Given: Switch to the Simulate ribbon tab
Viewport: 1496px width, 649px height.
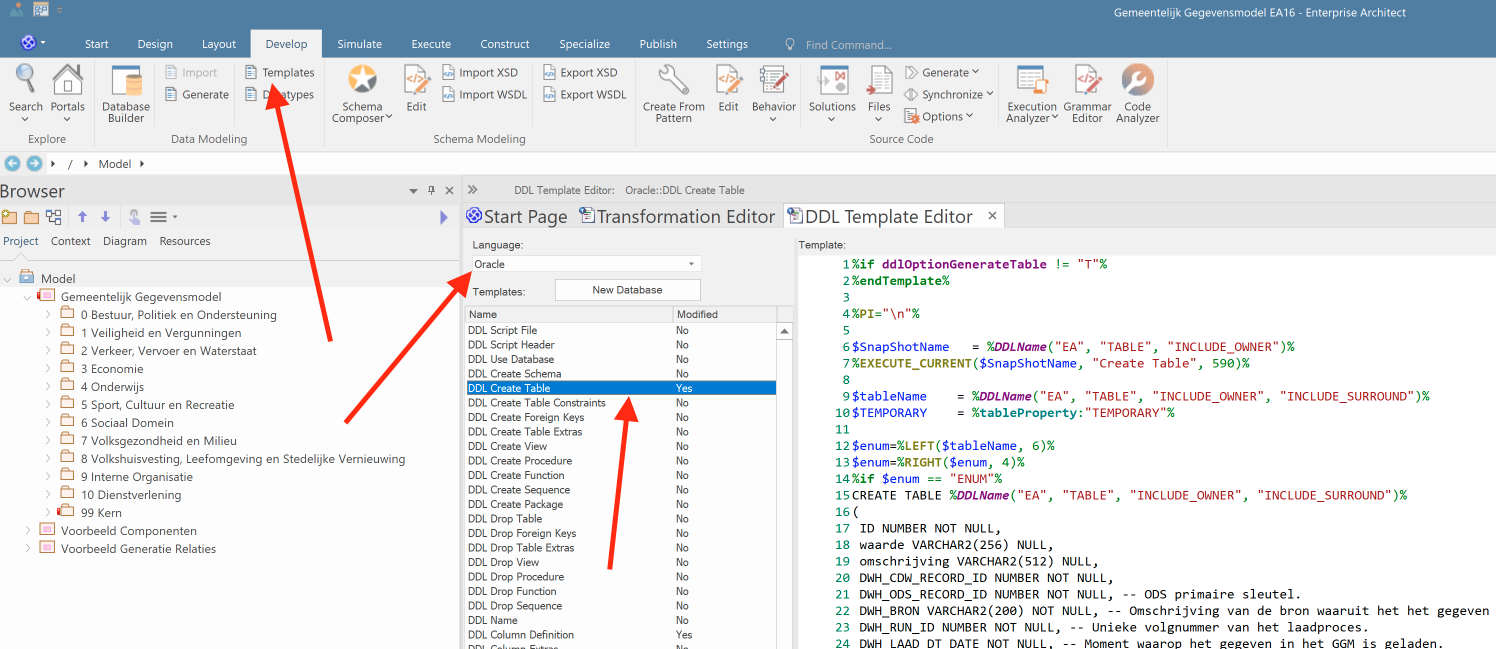Looking at the screenshot, I should (359, 44).
